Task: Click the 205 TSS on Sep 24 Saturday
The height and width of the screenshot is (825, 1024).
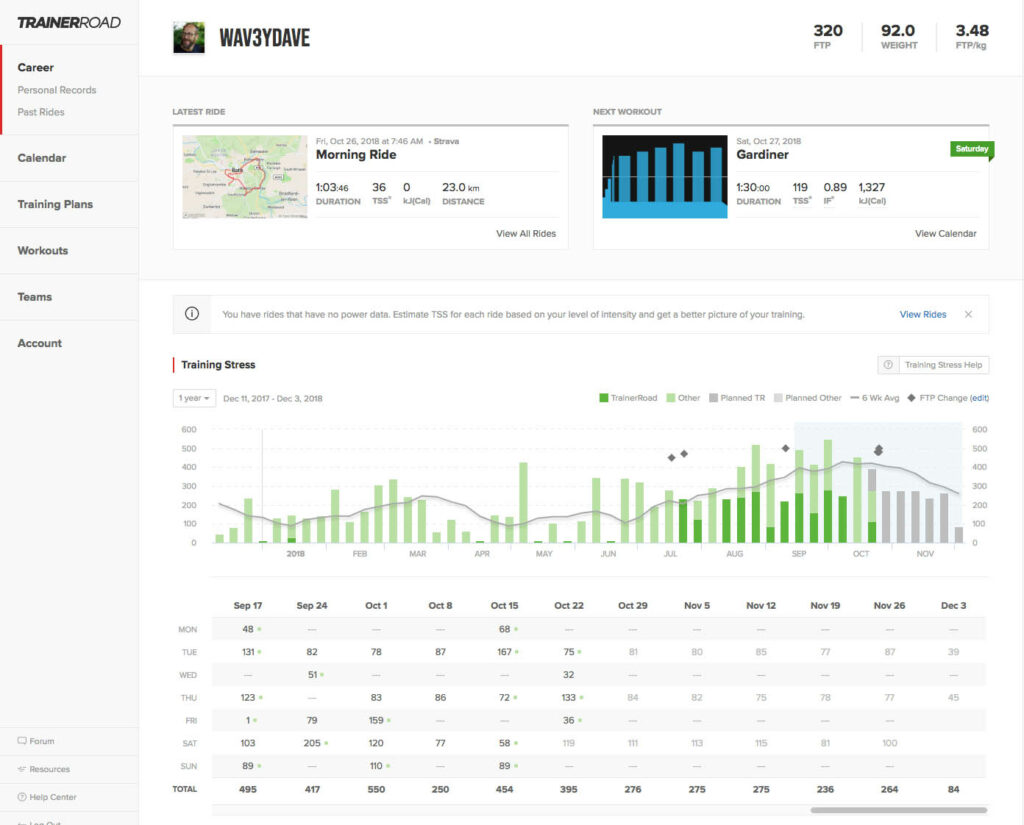Action: pyautogui.click(x=312, y=743)
